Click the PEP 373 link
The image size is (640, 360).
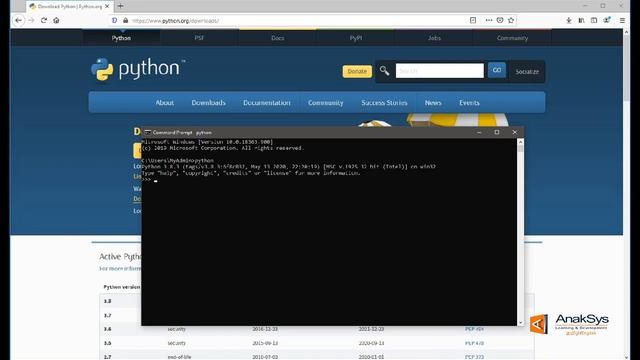(474, 357)
